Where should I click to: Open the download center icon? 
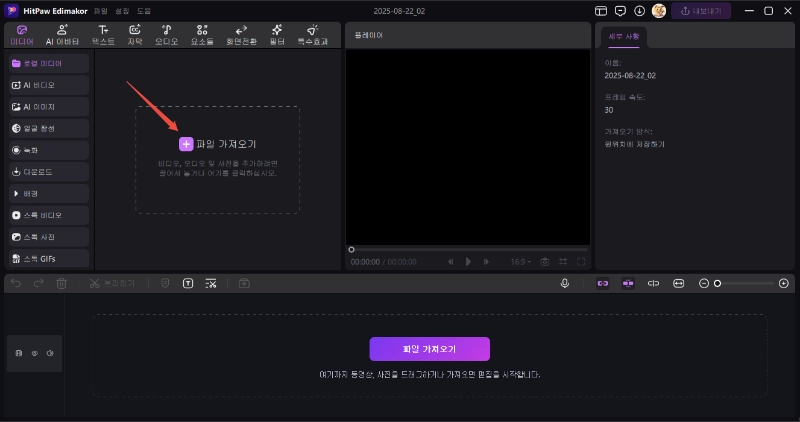[x=639, y=11]
